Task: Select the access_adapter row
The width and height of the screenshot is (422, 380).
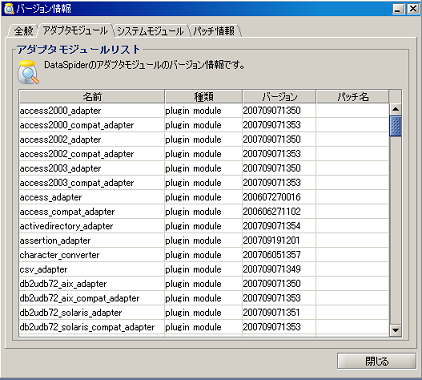Action: pos(204,197)
